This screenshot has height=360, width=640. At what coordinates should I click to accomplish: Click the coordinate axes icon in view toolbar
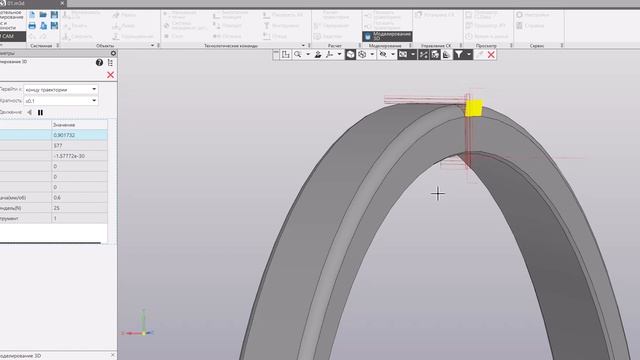329,54
